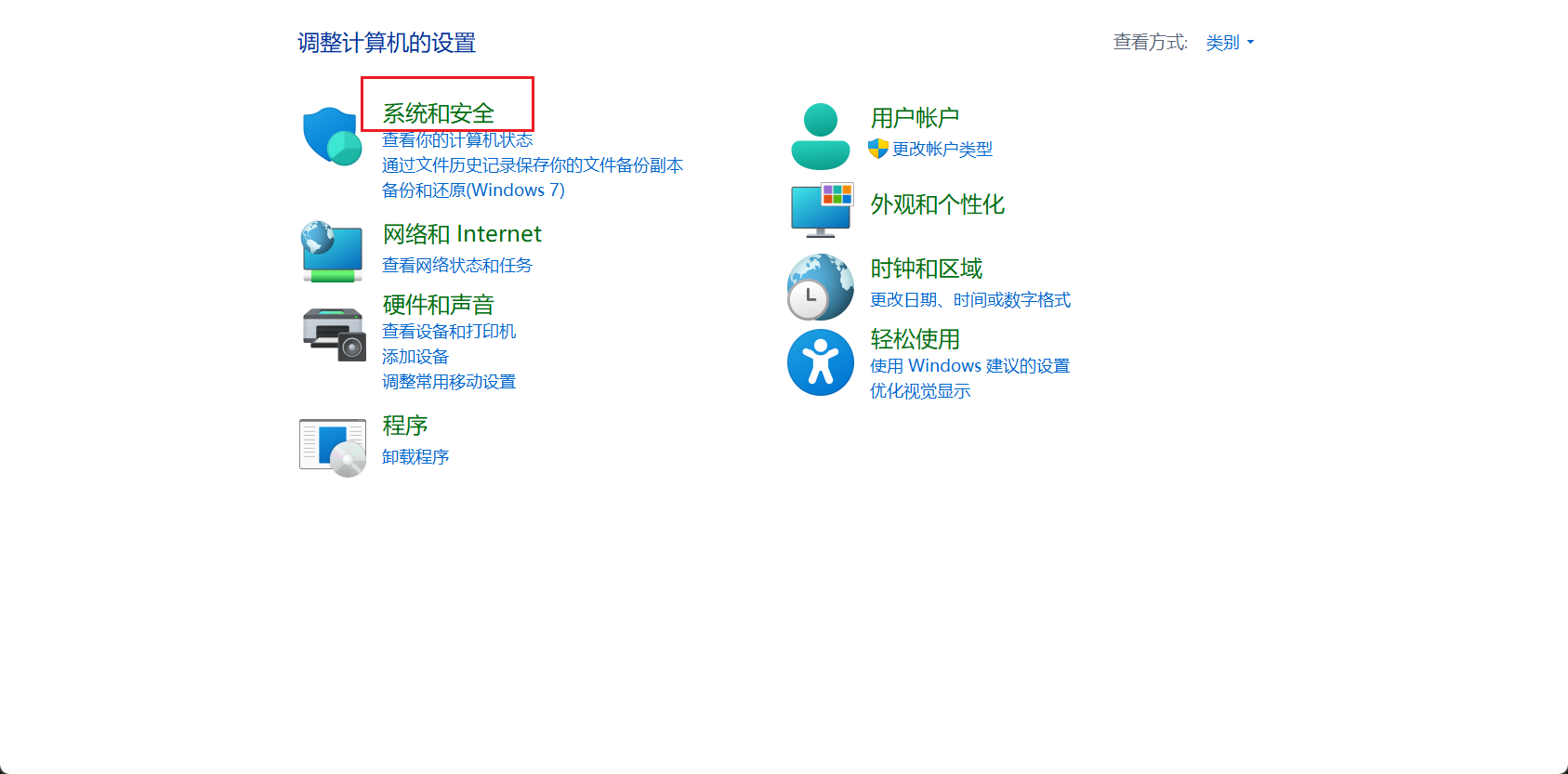Image resolution: width=1568 pixels, height=774 pixels.
Task: Open 查看网络状态和任务 link
Action: (457, 266)
